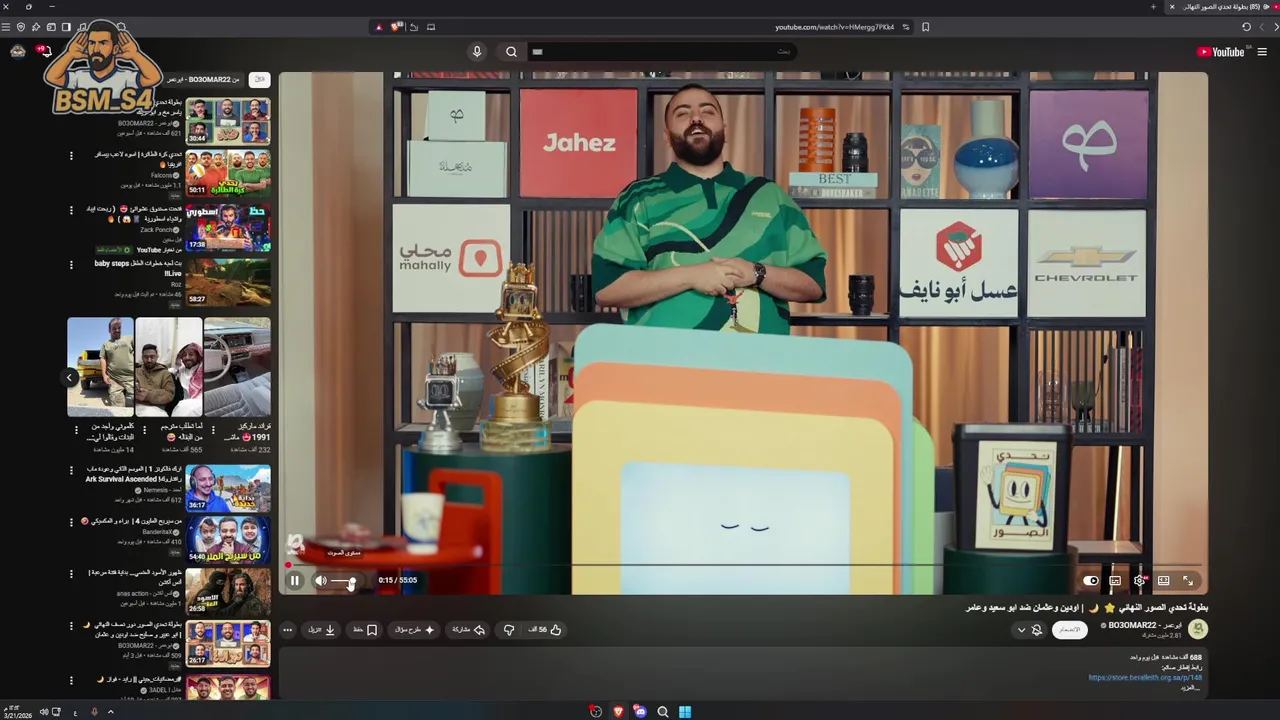Reload the page with the browser refresh icon
This screenshot has width=1280, height=720.
pyautogui.click(x=1246, y=27)
